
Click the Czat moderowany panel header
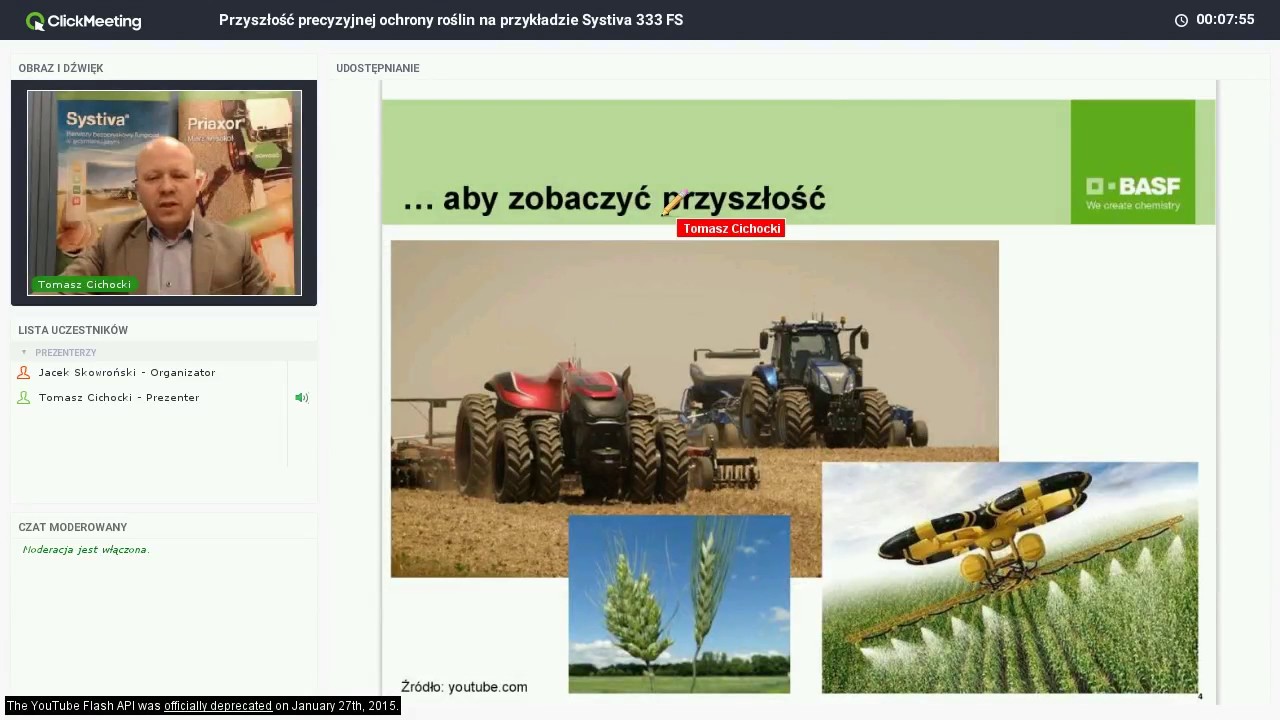pyautogui.click(x=73, y=527)
